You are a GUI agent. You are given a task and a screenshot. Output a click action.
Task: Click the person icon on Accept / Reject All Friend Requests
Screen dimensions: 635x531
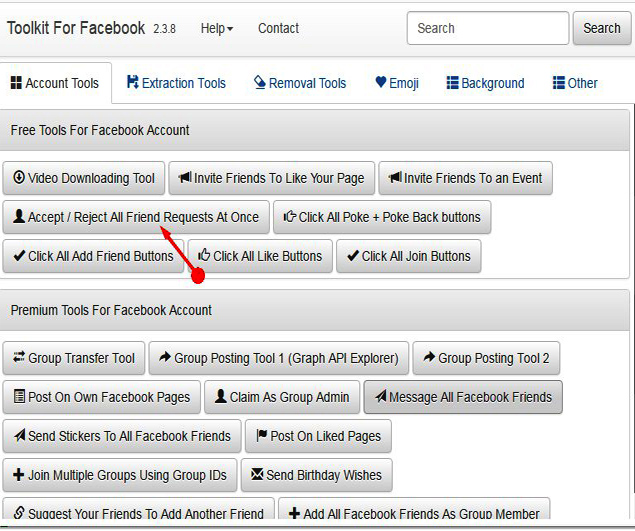[x=19, y=216]
